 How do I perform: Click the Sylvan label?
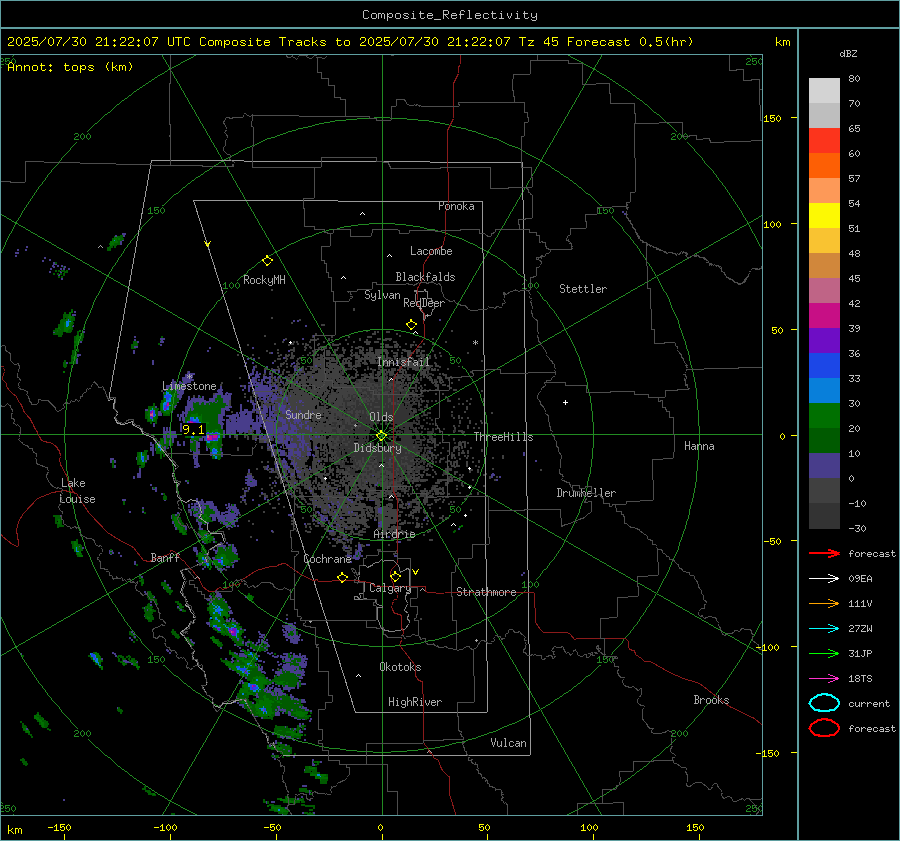(382, 295)
